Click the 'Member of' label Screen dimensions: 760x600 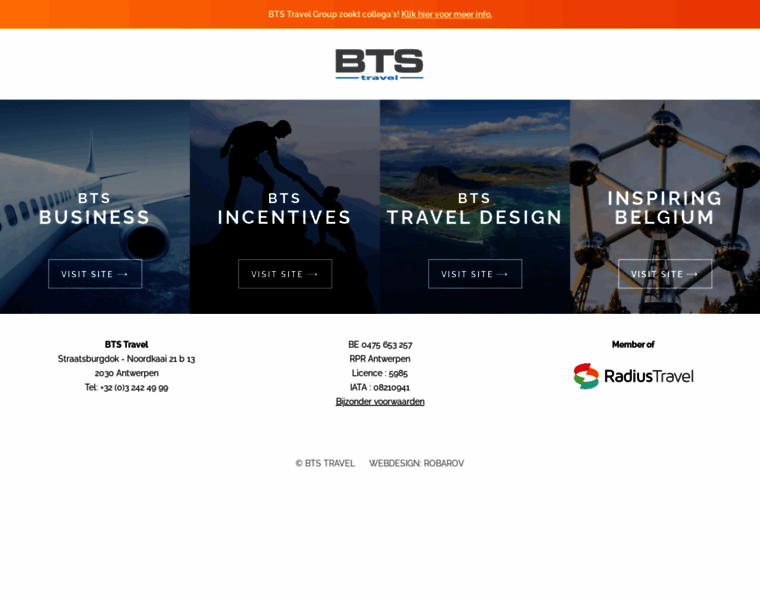coord(633,345)
